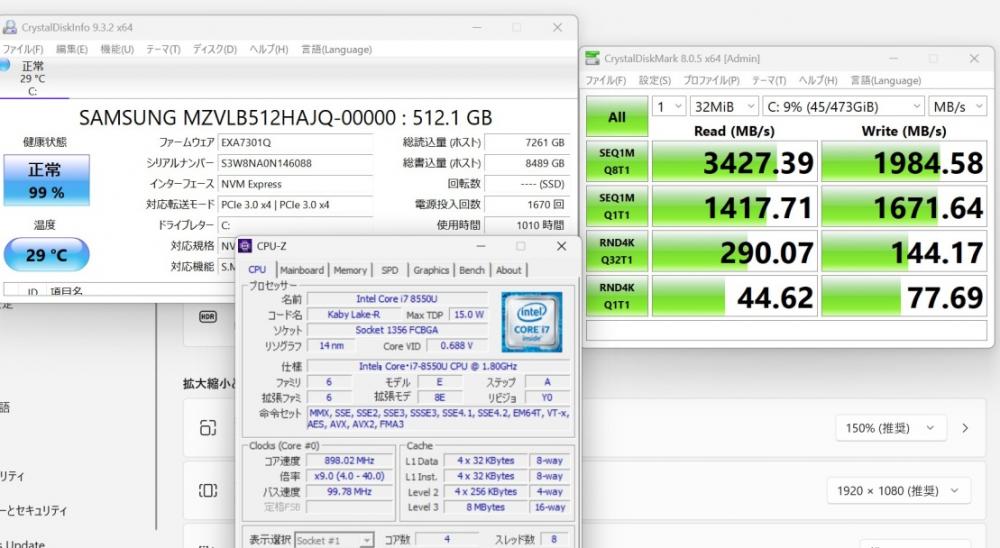Open 言語(Language) menu in CrystalDiskMark
This screenshot has width=1000, height=548.
(x=886, y=80)
